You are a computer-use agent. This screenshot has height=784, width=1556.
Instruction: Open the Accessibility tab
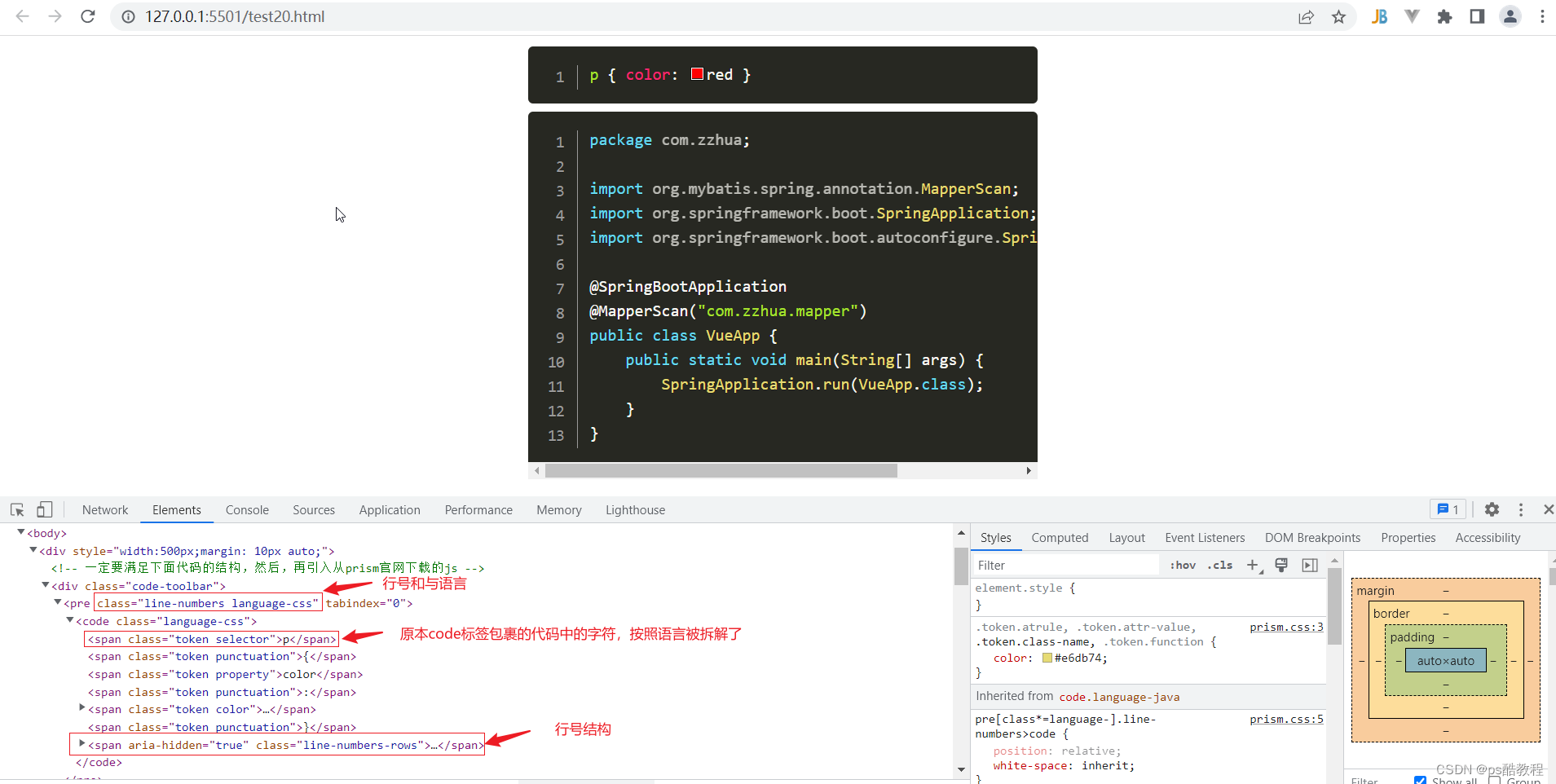pos(1488,537)
